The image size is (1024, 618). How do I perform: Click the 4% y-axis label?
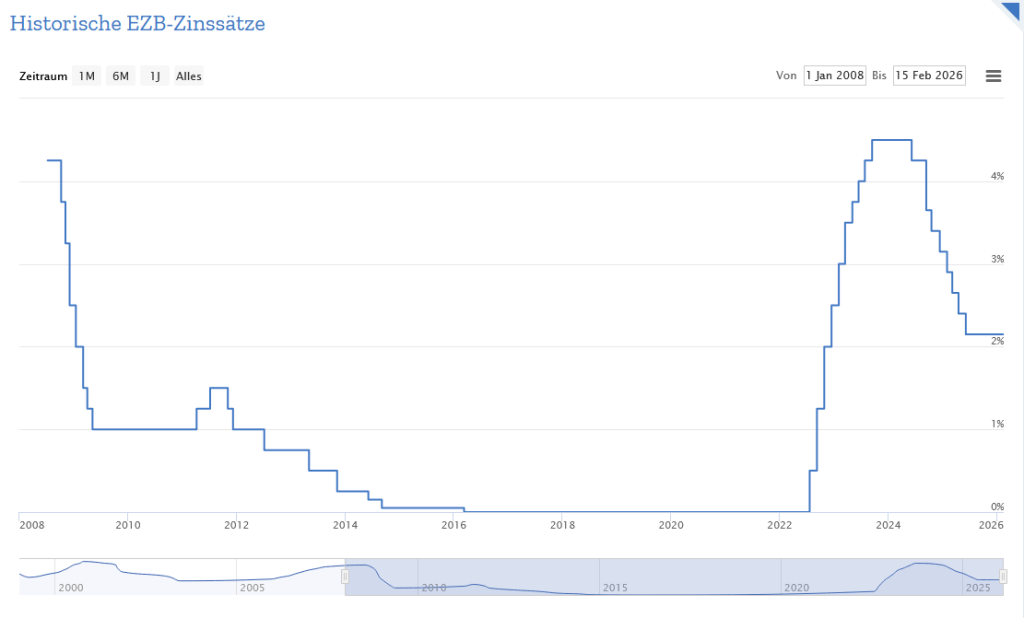[x=997, y=176]
